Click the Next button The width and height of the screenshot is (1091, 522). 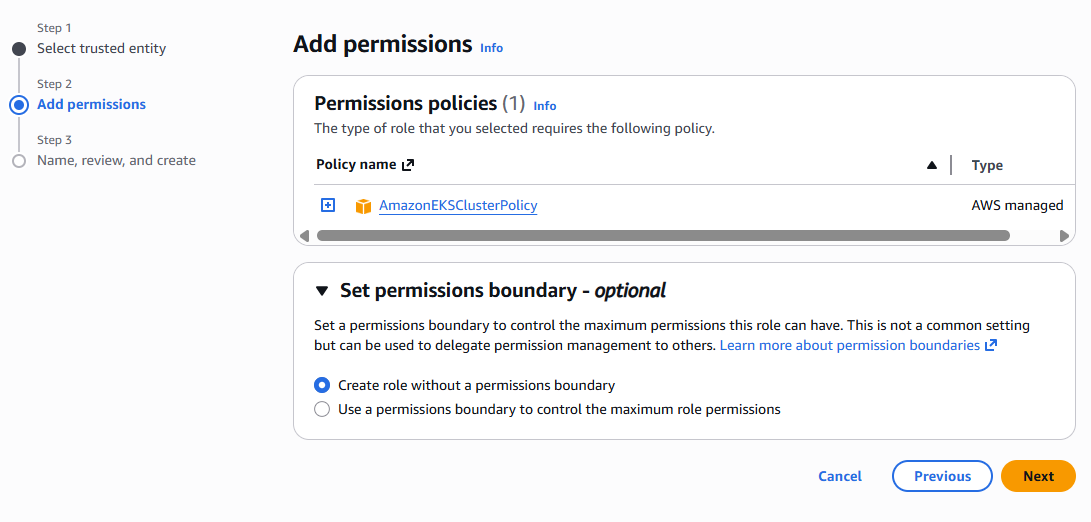(x=1038, y=476)
